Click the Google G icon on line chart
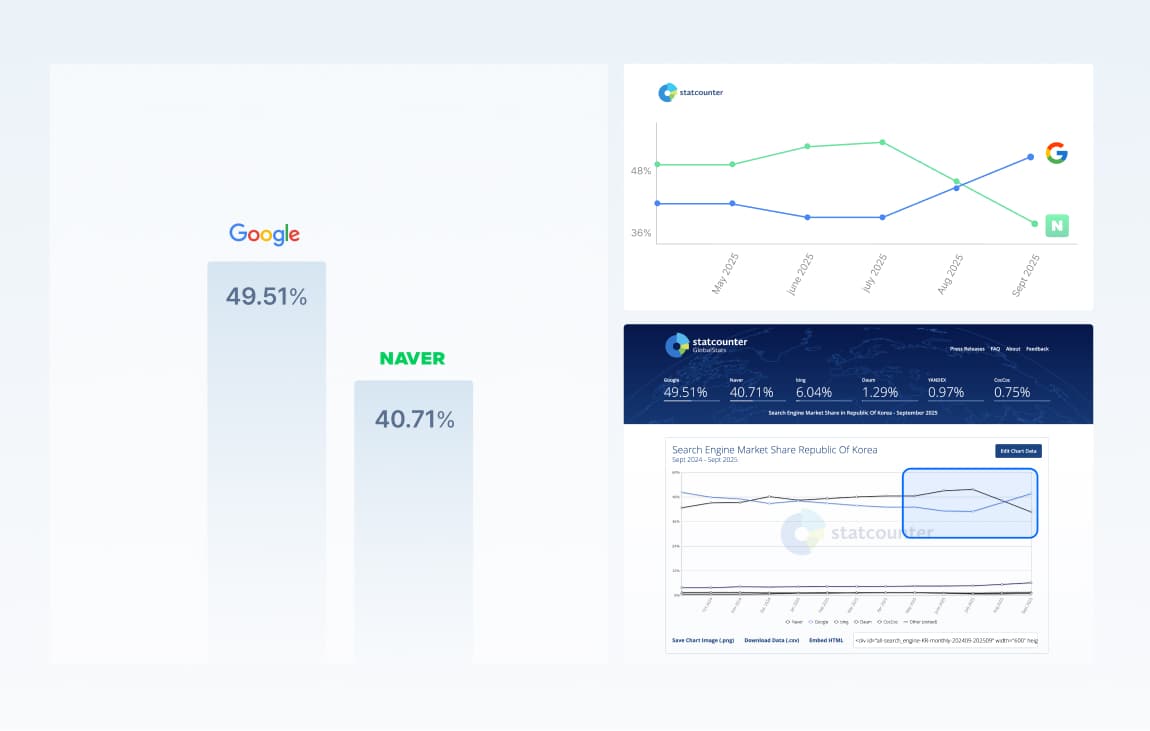Screen dimensions: 1150x731 tap(1056, 153)
